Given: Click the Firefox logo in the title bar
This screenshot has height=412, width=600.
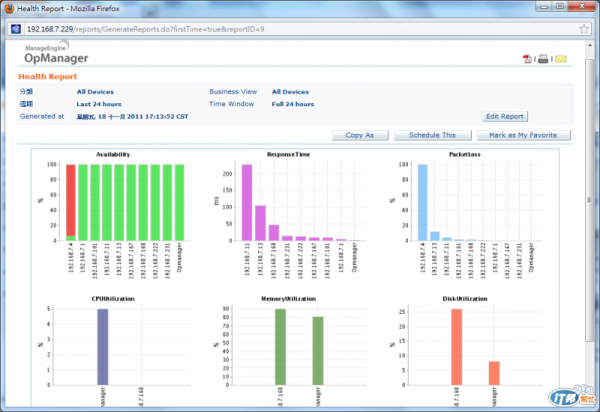Looking at the screenshot, I should (8, 8).
